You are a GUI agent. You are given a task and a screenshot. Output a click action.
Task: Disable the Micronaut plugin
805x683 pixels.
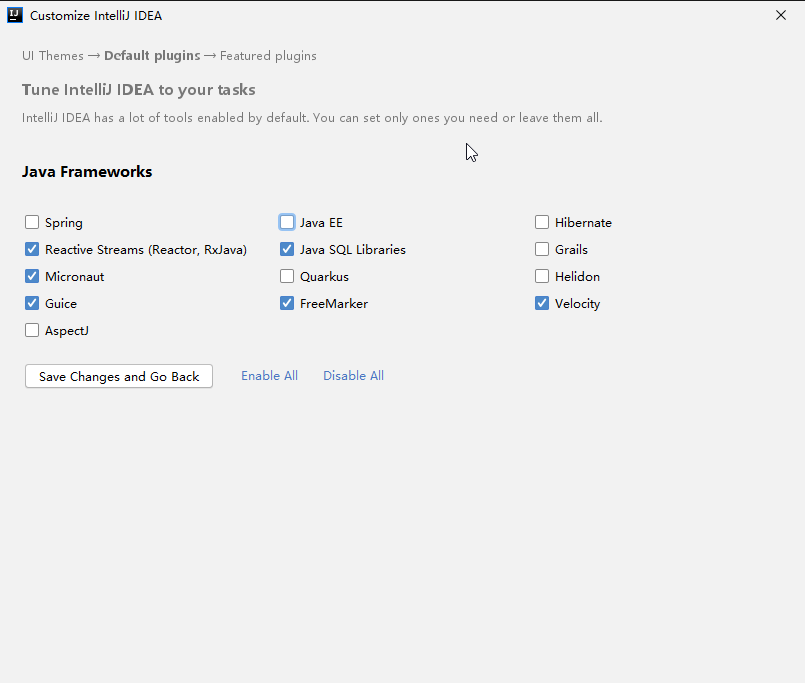31,276
